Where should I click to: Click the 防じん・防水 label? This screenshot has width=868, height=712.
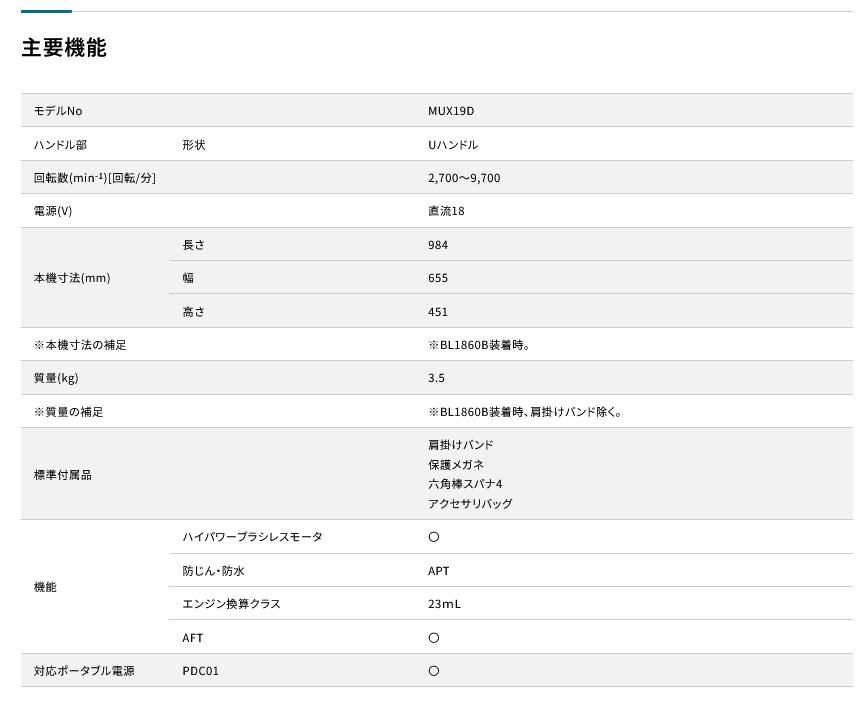coord(213,571)
